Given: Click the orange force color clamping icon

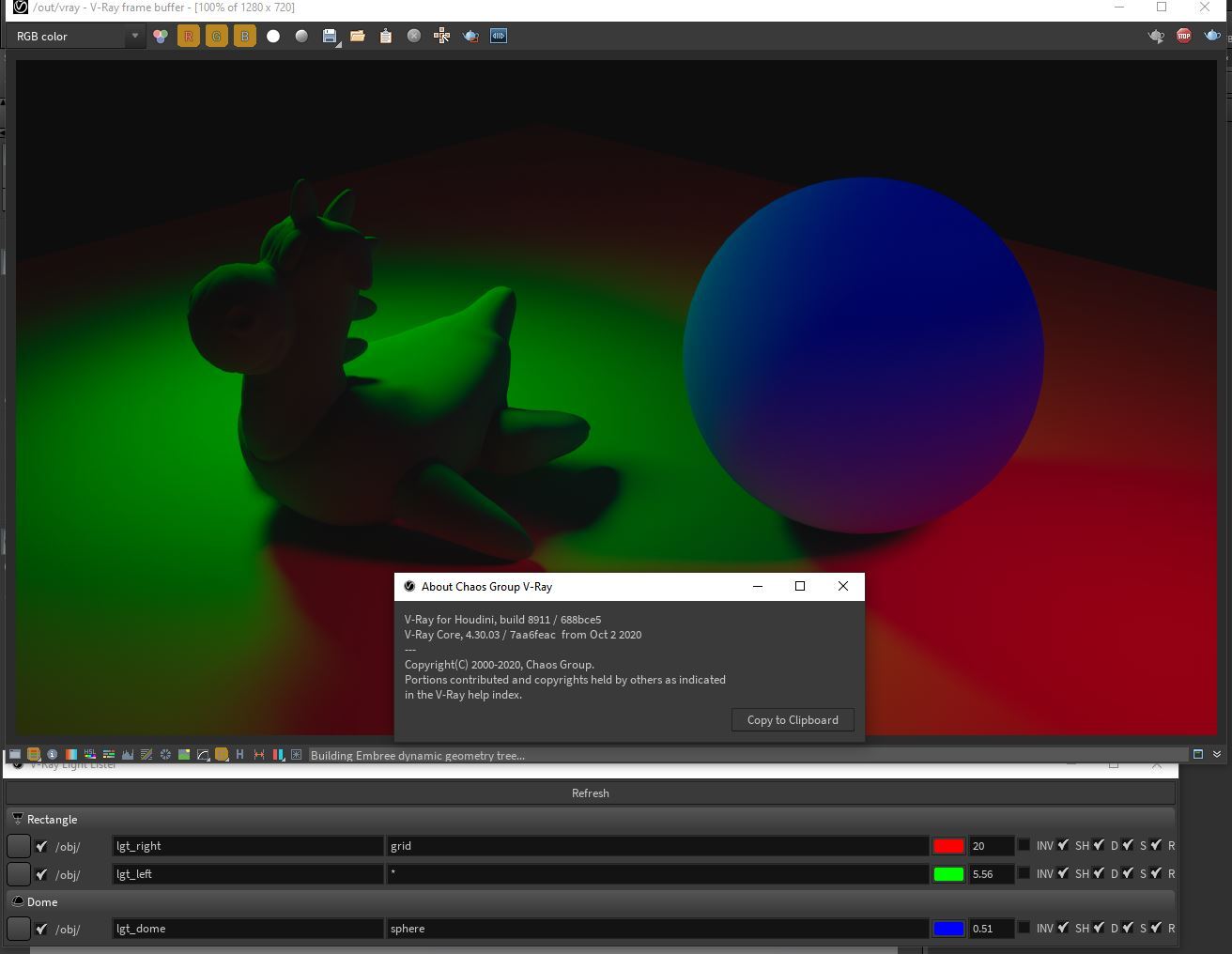Looking at the screenshot, I should pos(34,754).
